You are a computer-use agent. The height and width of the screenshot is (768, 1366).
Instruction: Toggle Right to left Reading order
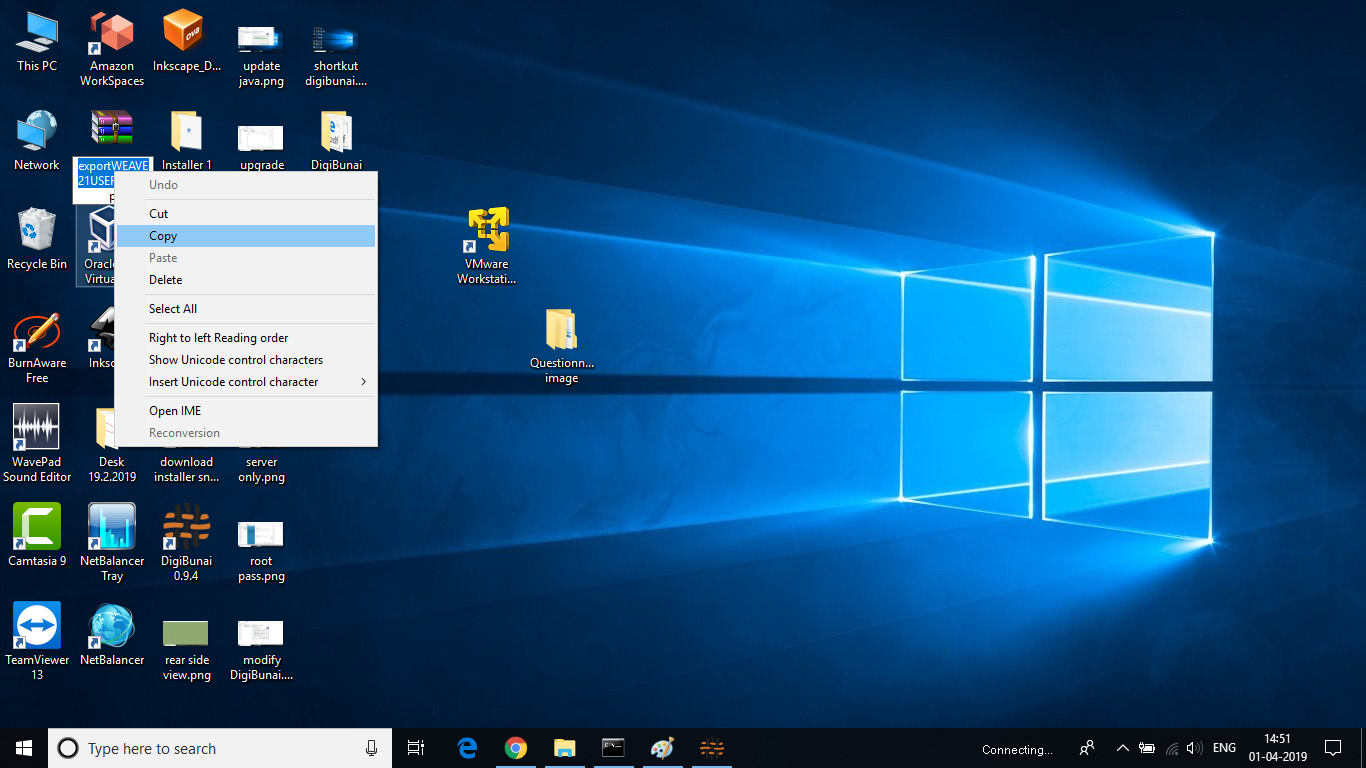click(x=219, y=338)
